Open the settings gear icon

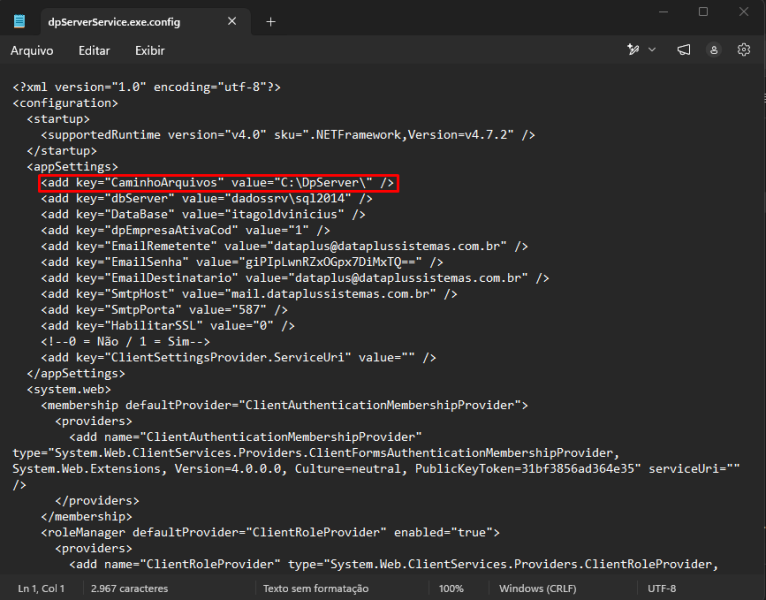coord(744,49)
